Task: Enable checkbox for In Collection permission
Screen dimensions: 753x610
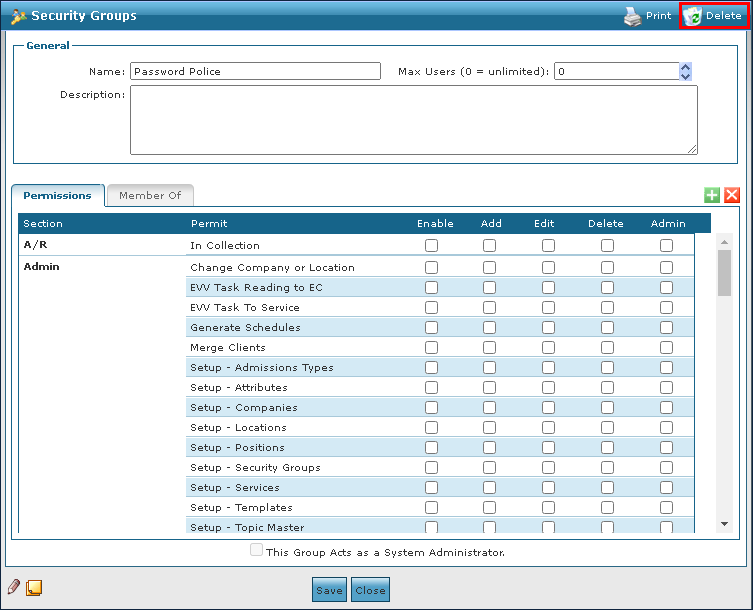Action: [431, 246]
